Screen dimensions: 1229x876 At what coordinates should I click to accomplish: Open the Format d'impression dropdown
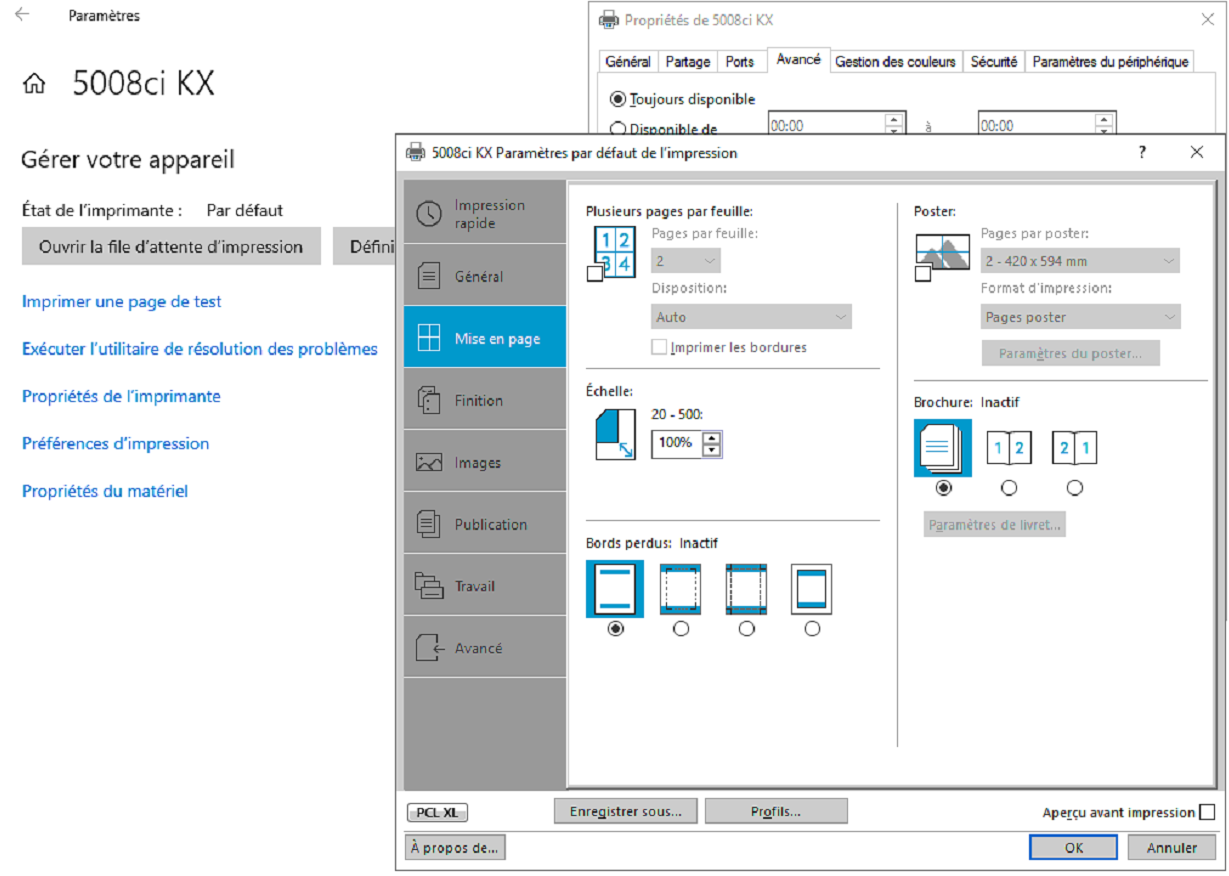1080,317
